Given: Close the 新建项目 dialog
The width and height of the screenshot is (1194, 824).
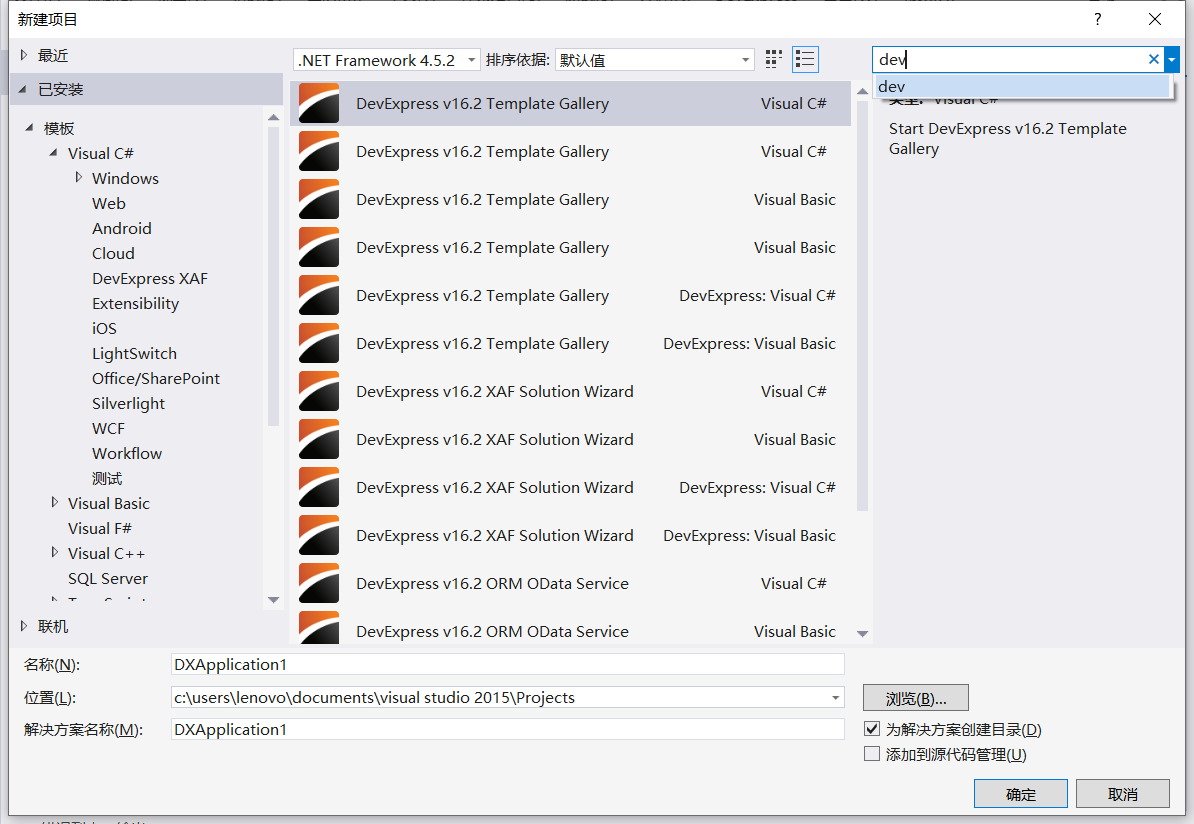Looking at the screenshot, I should pos(1154,19).
